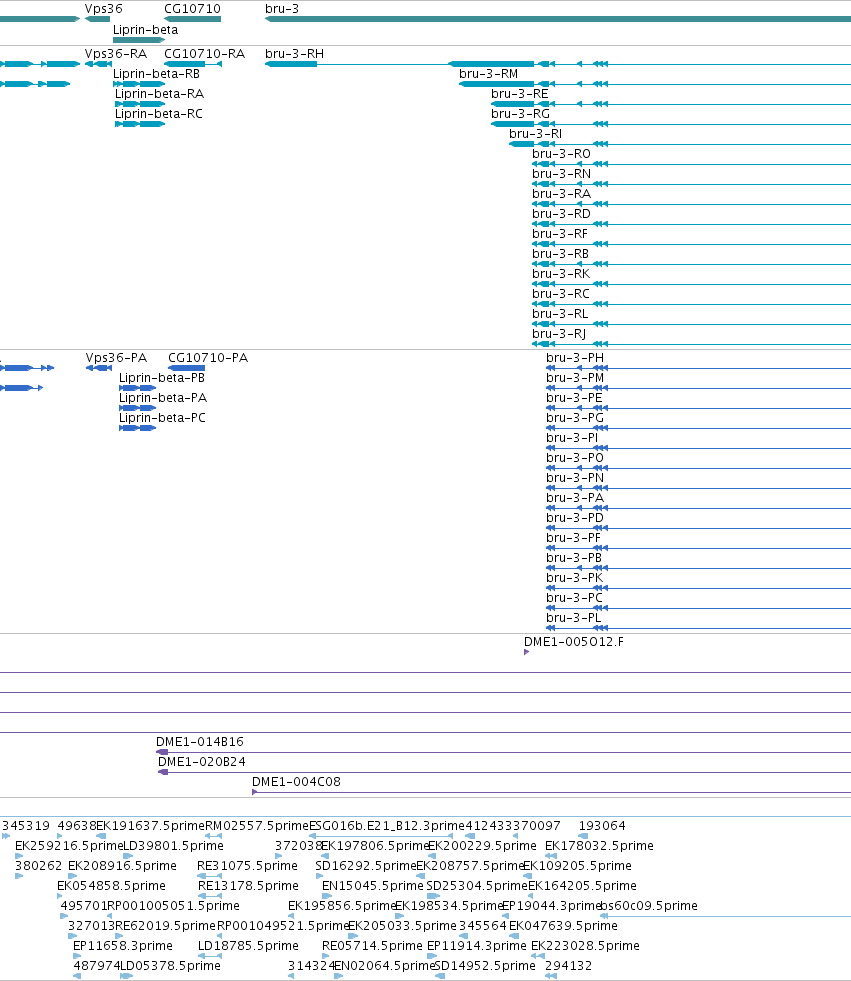The width and height of the screenshot is (851, 981).
Task: Click protein bru-3-PM label
Action: [x=574, y=378]
